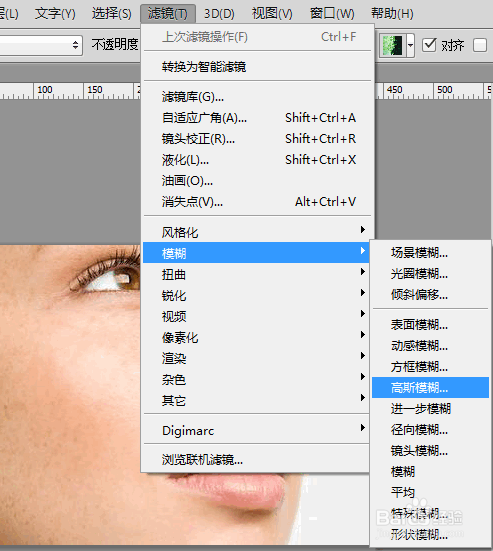
Task: Open the 3D(D) menu
Action: [x=219, y=14]
